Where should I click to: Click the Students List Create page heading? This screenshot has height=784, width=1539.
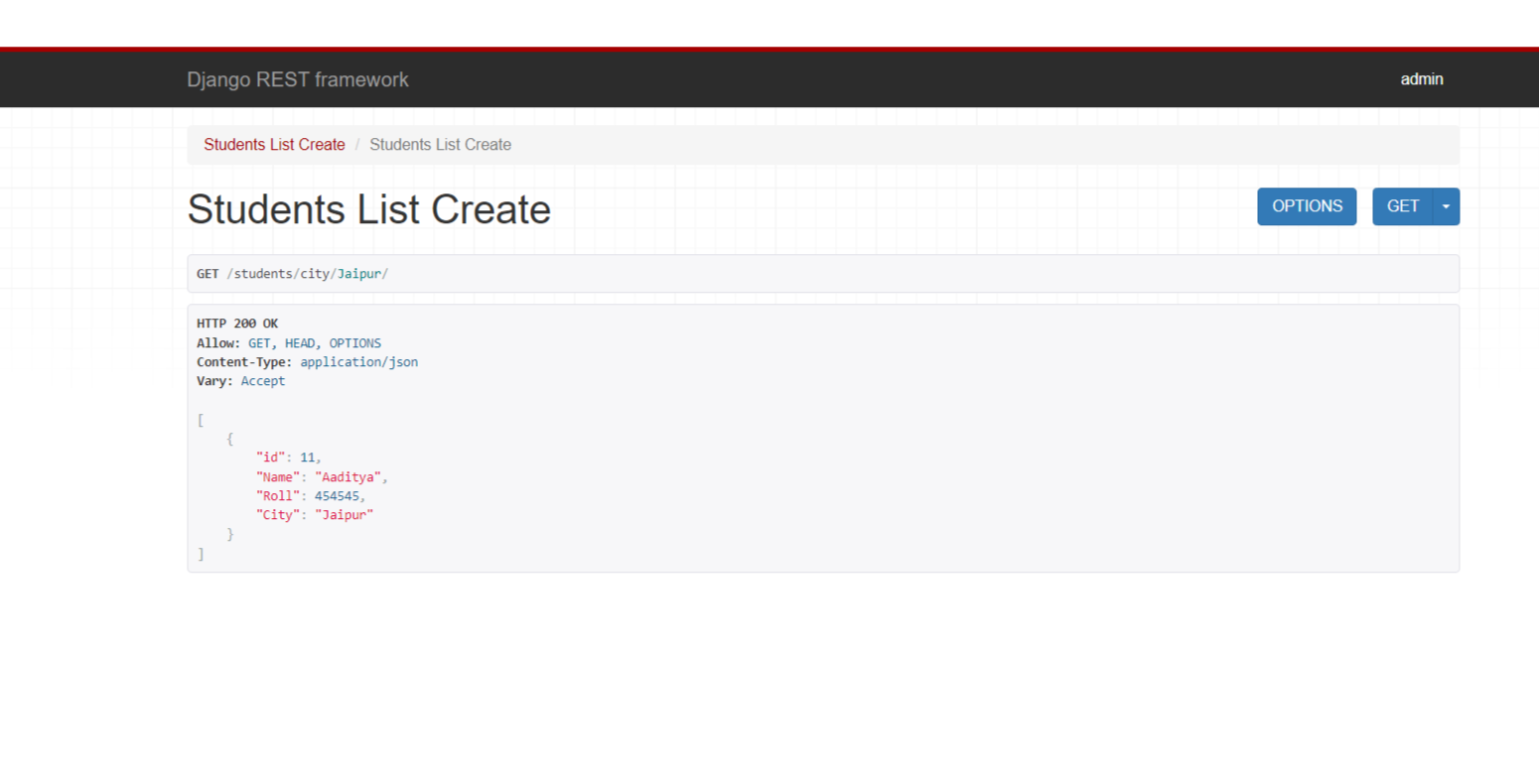click(x=368, y=209)
